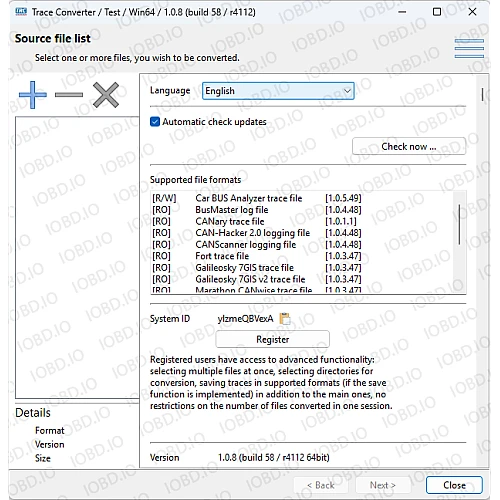Click the System ID value ylzmeQBVexA

coord(245,319)
